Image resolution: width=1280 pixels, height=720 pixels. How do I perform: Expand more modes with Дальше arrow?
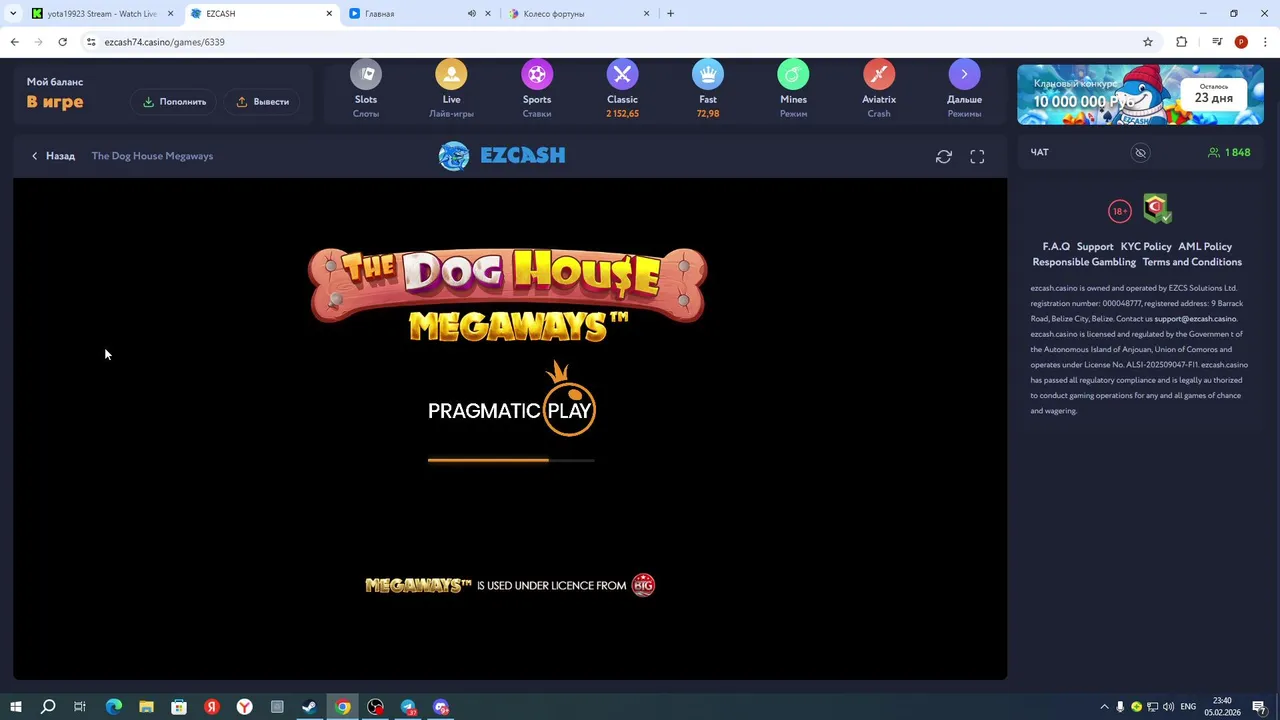click(x=964, y=74)
